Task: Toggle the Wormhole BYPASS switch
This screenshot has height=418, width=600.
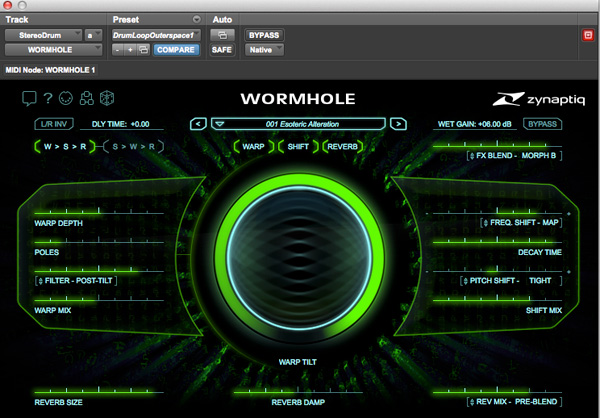Action: tap(542, 124)
